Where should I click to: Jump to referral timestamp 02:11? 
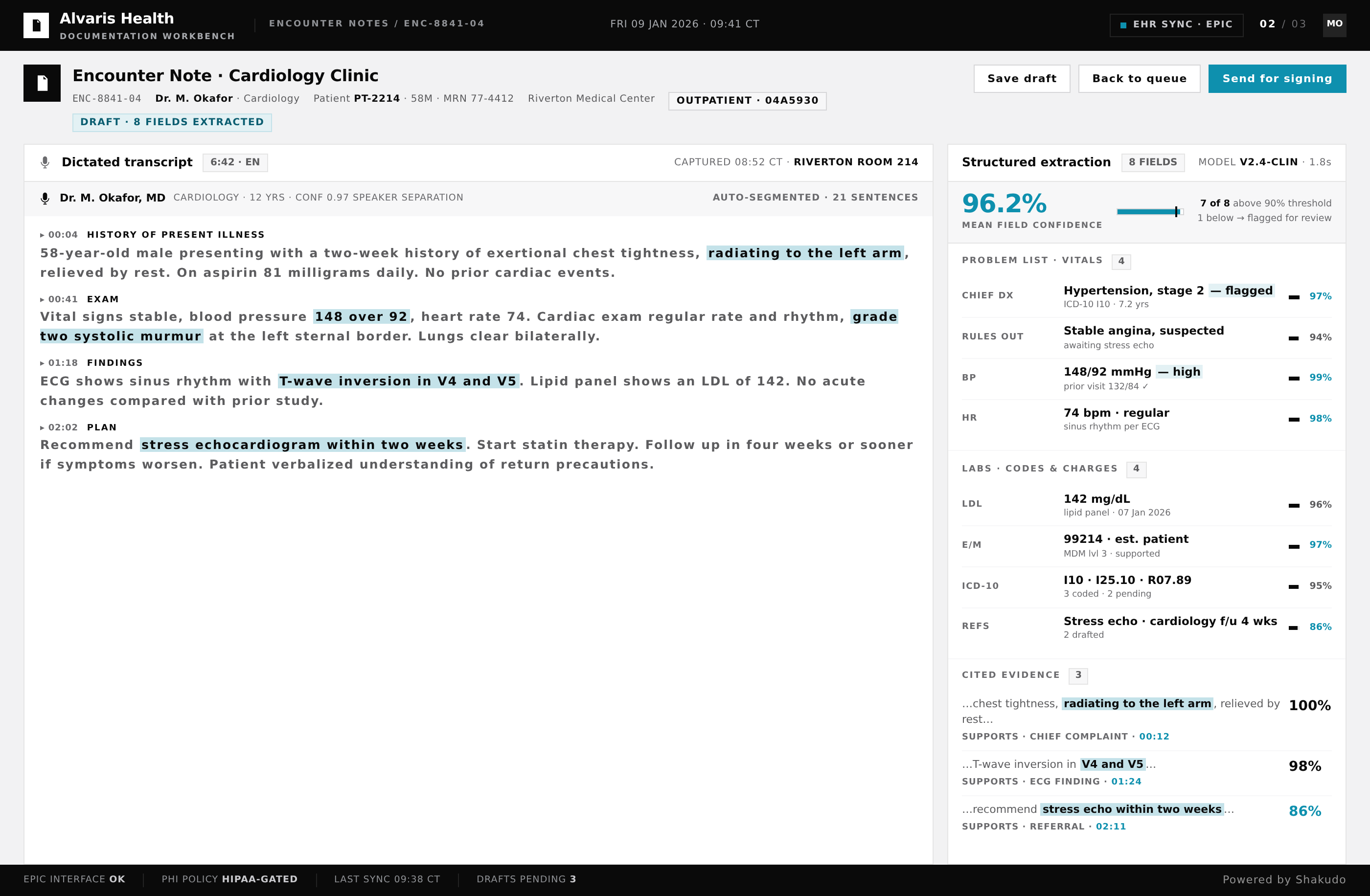1110,827
